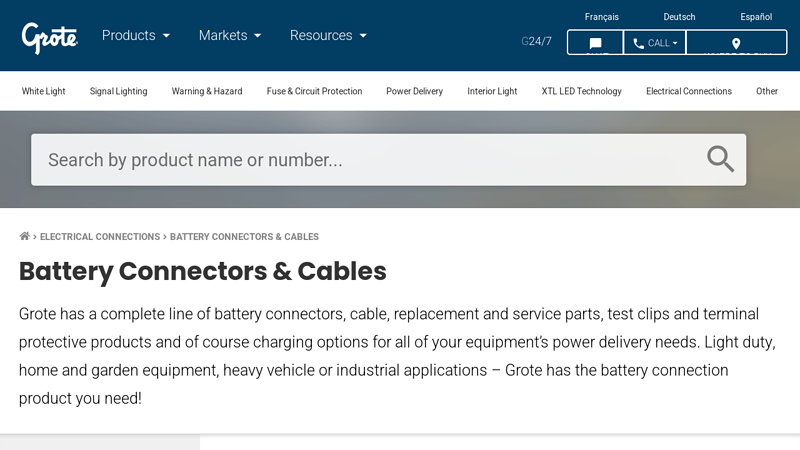
Task: Open the Other category
Action: [x=767, y=91]
